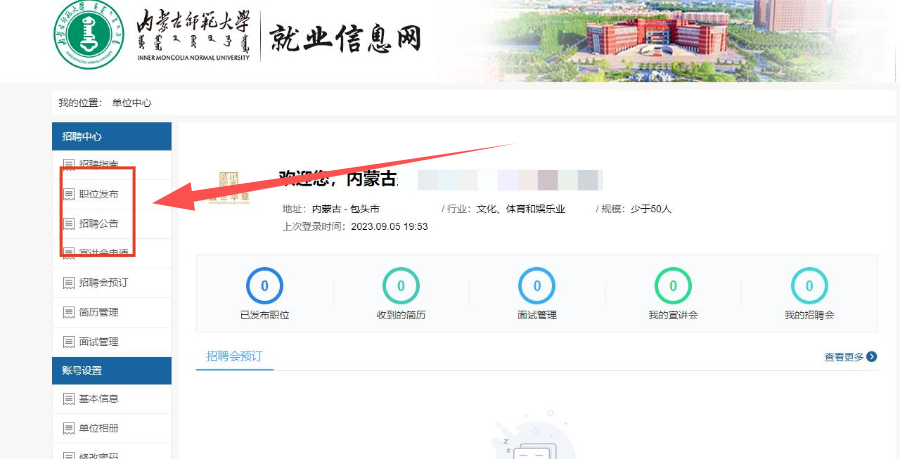The width and height of the screenshot is (900, 459).
Task: Click the arrow icon next to 查看更多
Action: [872, 356]
